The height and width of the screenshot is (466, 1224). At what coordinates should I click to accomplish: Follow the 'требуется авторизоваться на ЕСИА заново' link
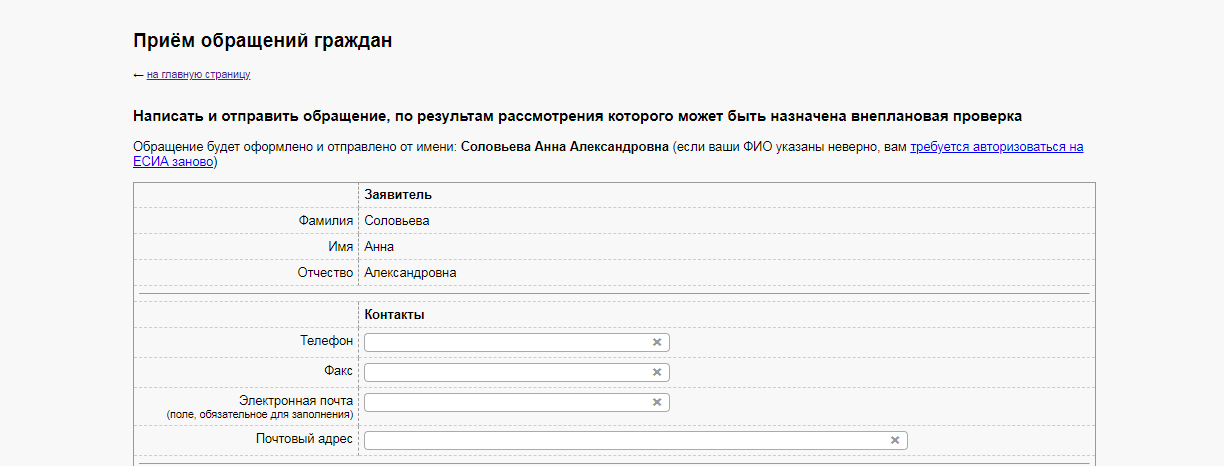[x=608, y=154]
